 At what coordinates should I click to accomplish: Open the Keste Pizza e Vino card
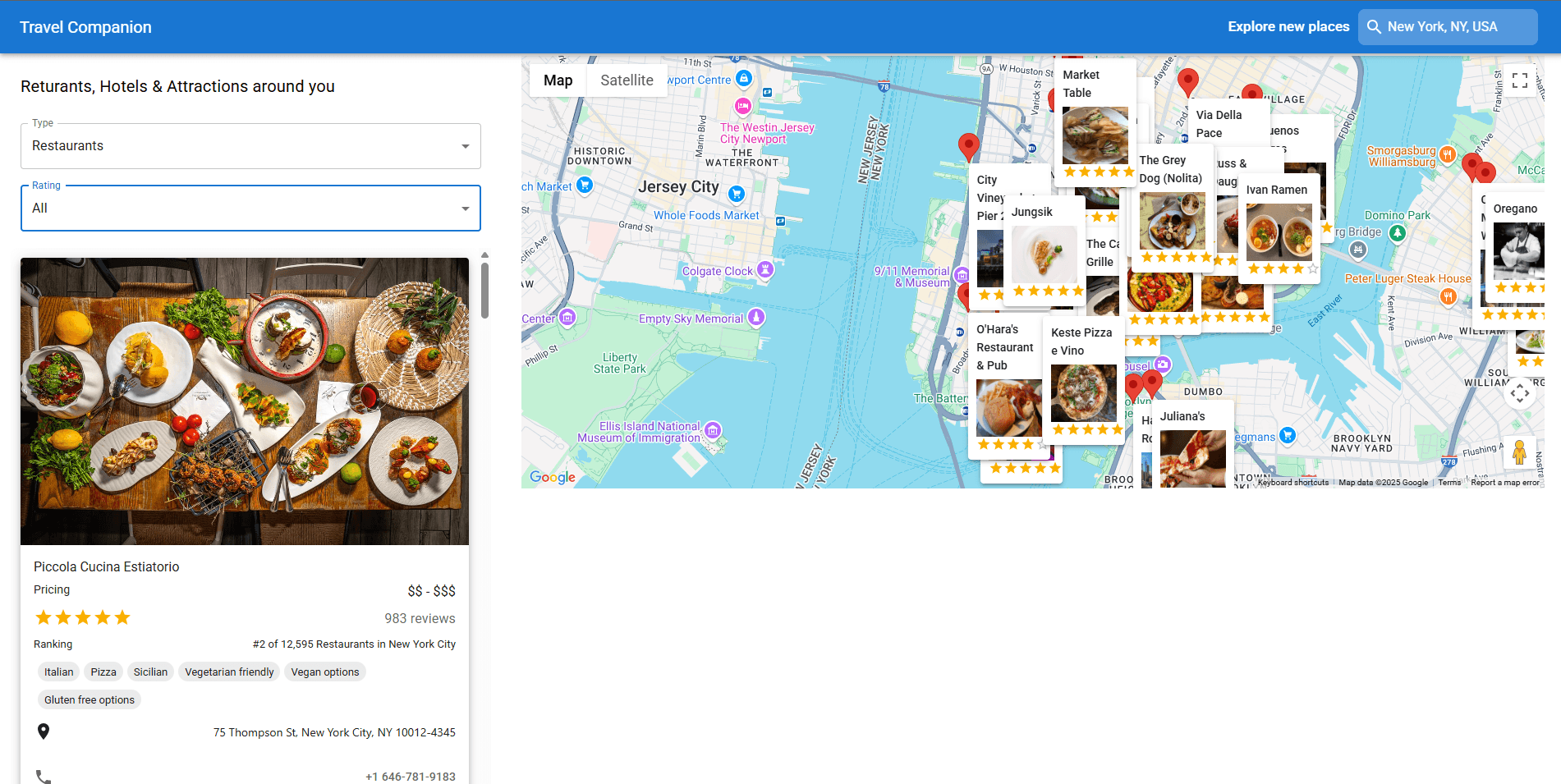pyautogui.click(x=1084, y=381)
